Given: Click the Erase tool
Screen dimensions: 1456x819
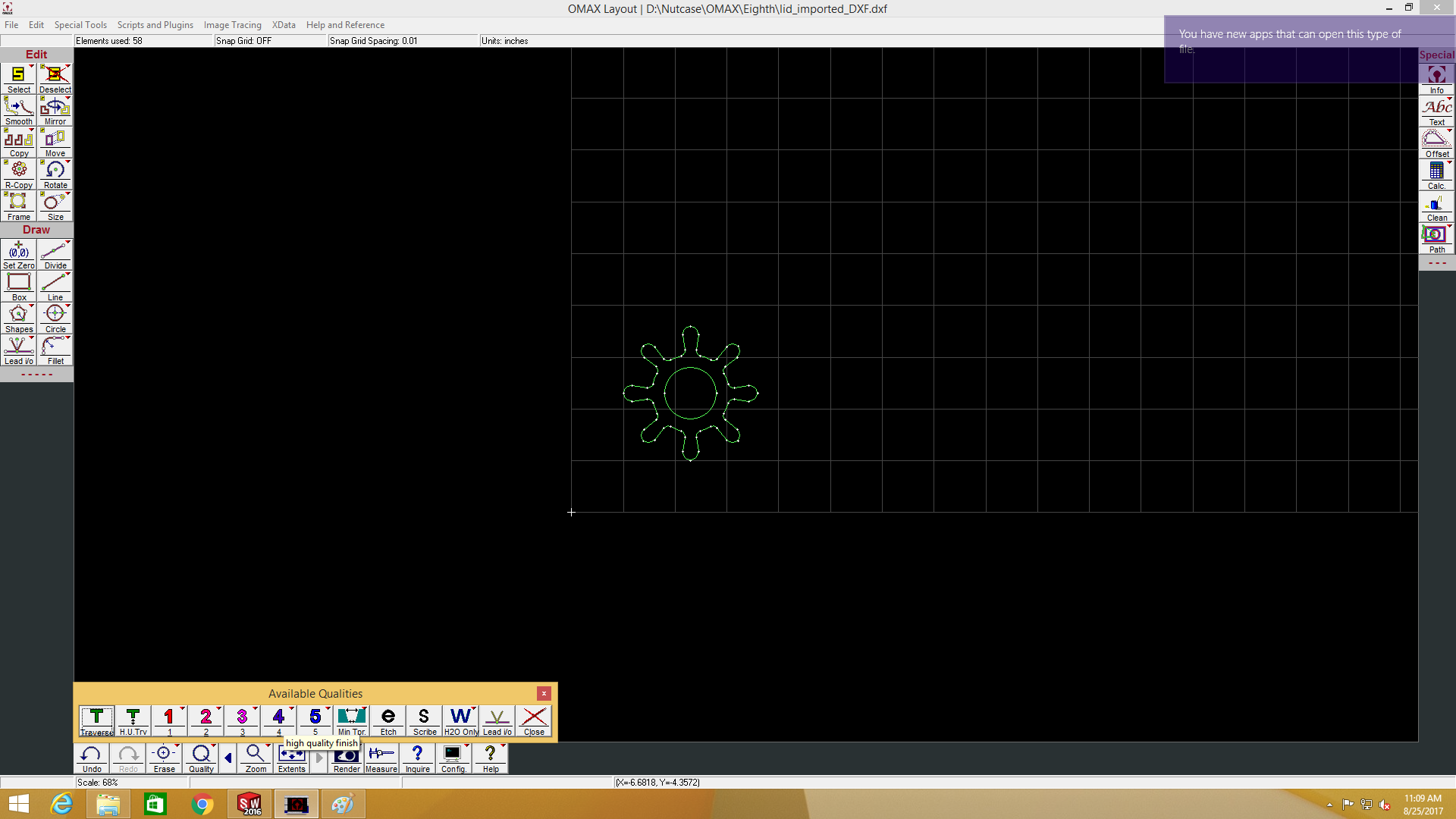Looking at the screenshot, I should click(x=164, y=758).
